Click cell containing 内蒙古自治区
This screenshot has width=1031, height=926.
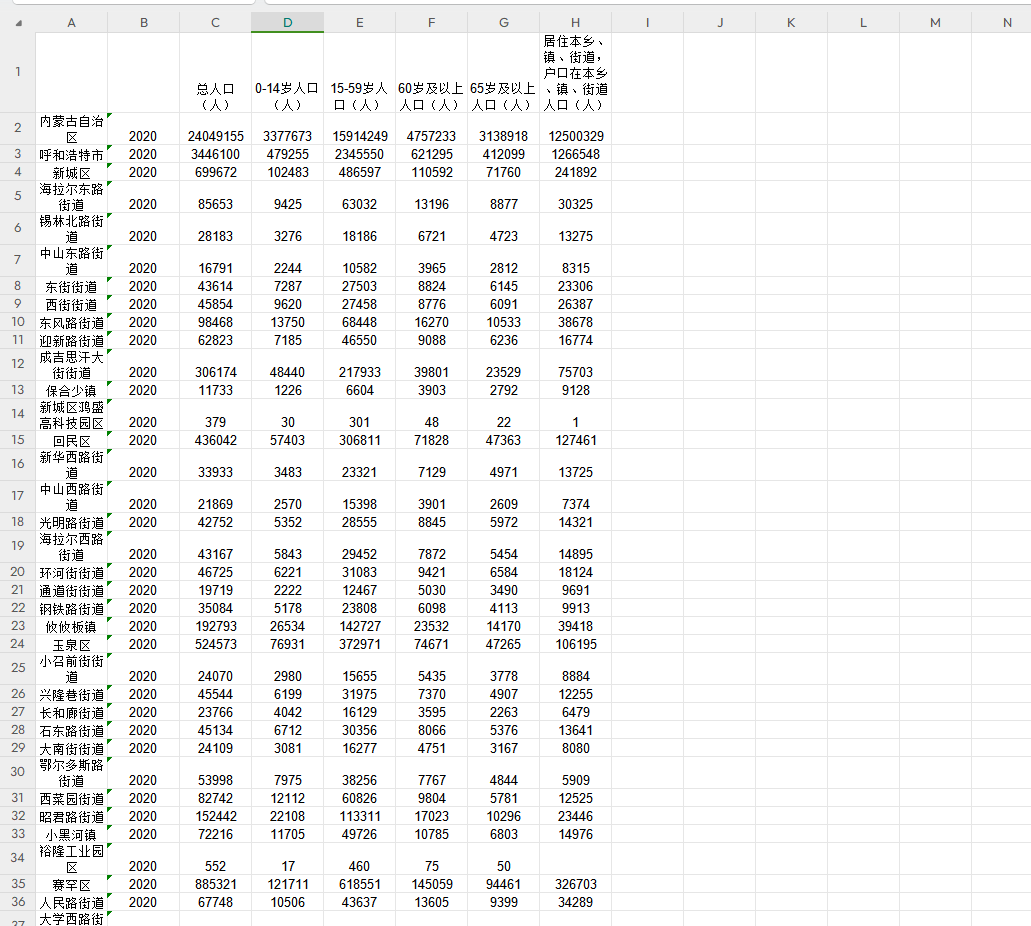coord(71,129)
